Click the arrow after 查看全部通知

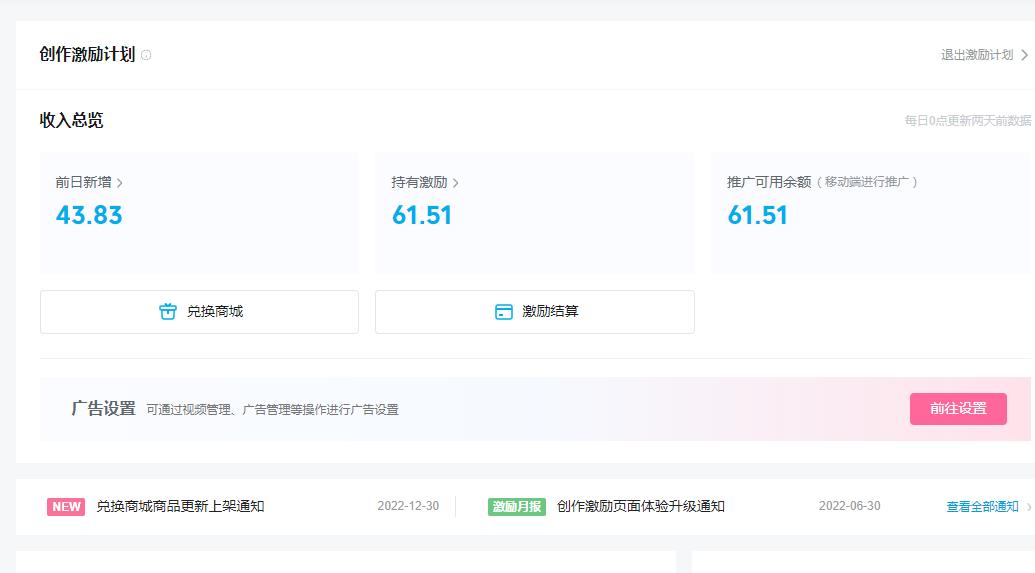pos(1028,507)
